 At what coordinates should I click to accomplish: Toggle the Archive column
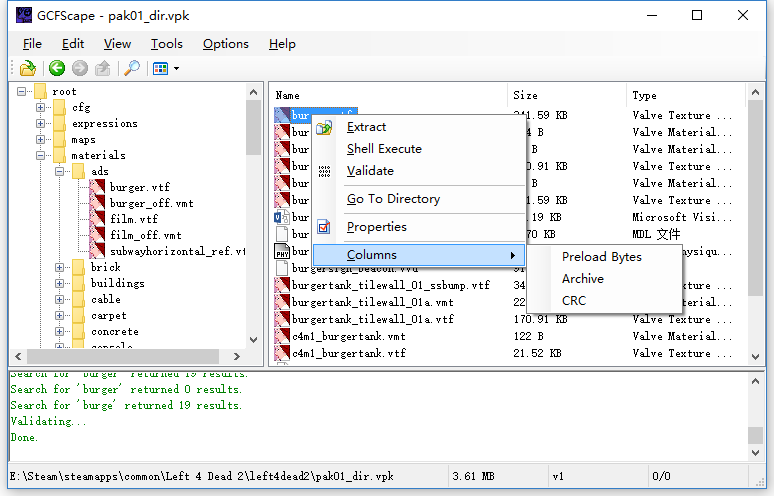605,279
